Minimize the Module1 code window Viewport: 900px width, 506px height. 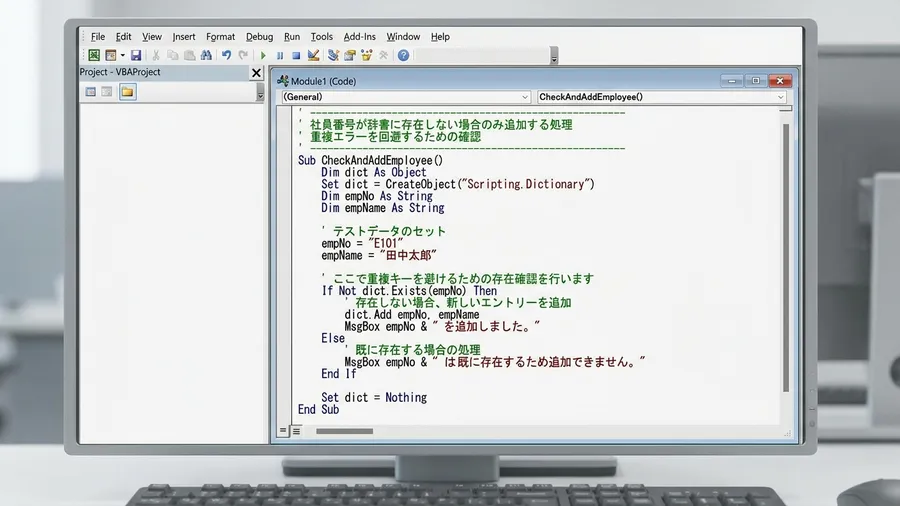[732, 81]
